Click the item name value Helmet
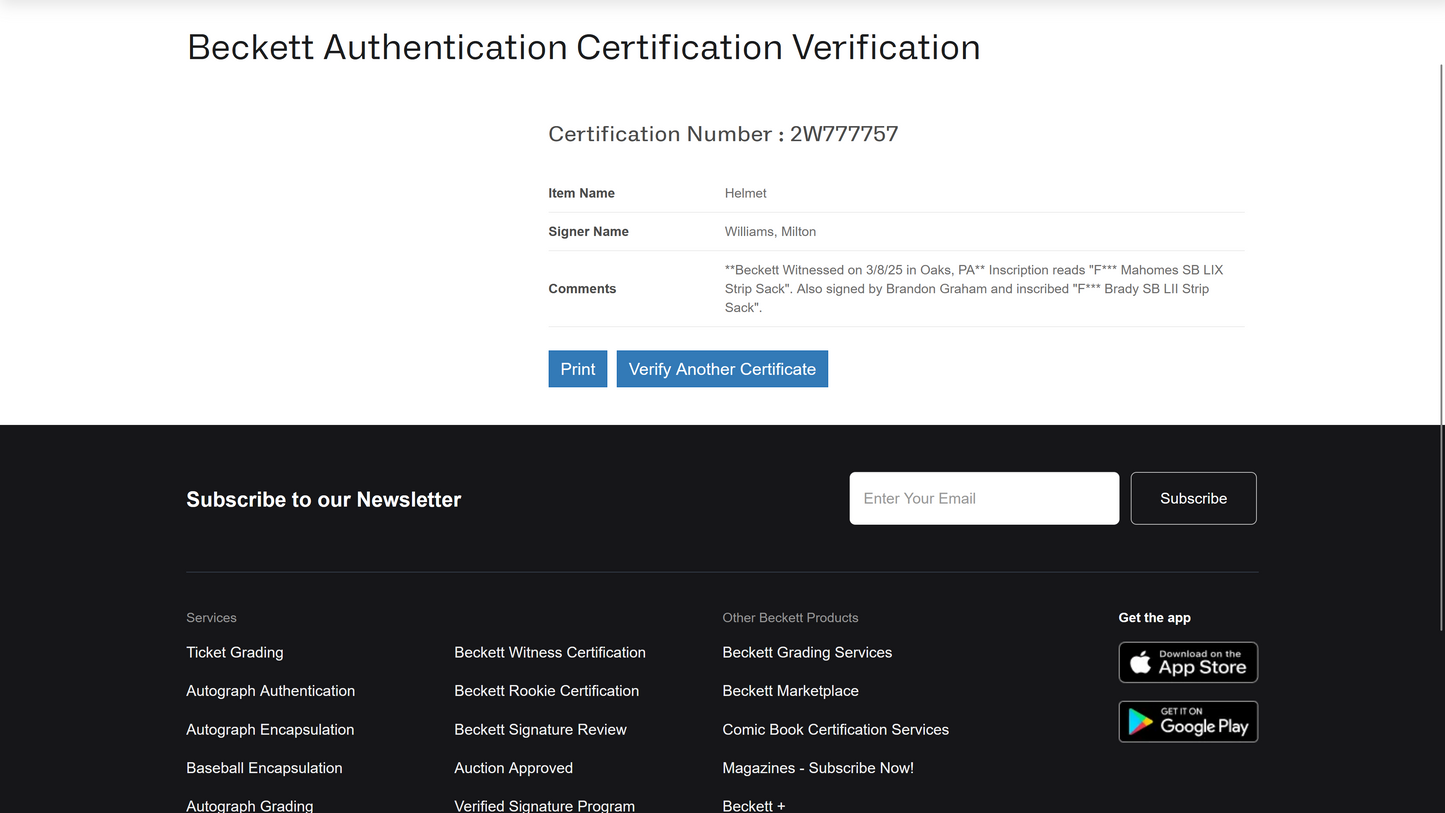The width and height of the screenshot is (1445, 813). pyautogui.click(x=746, y=193)
